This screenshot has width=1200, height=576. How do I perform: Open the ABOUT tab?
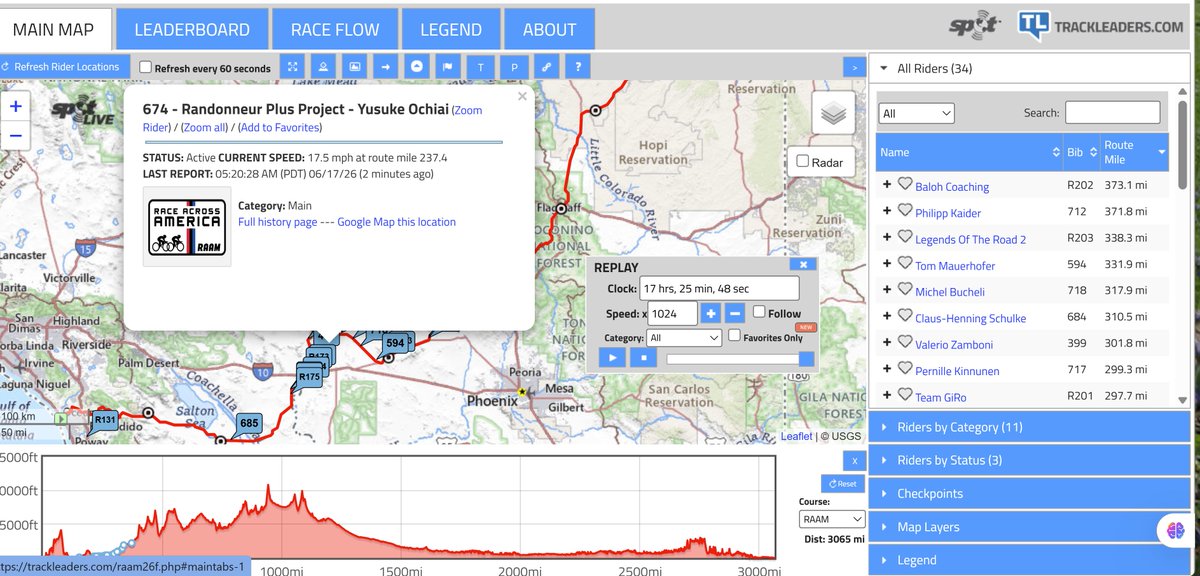550,29
